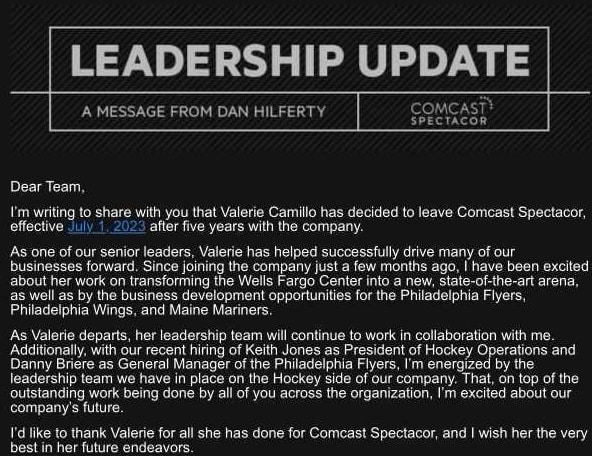Click the phrase 'company's future.'
The width and height of the screenshot is (592, 456).
click(67, 408)
